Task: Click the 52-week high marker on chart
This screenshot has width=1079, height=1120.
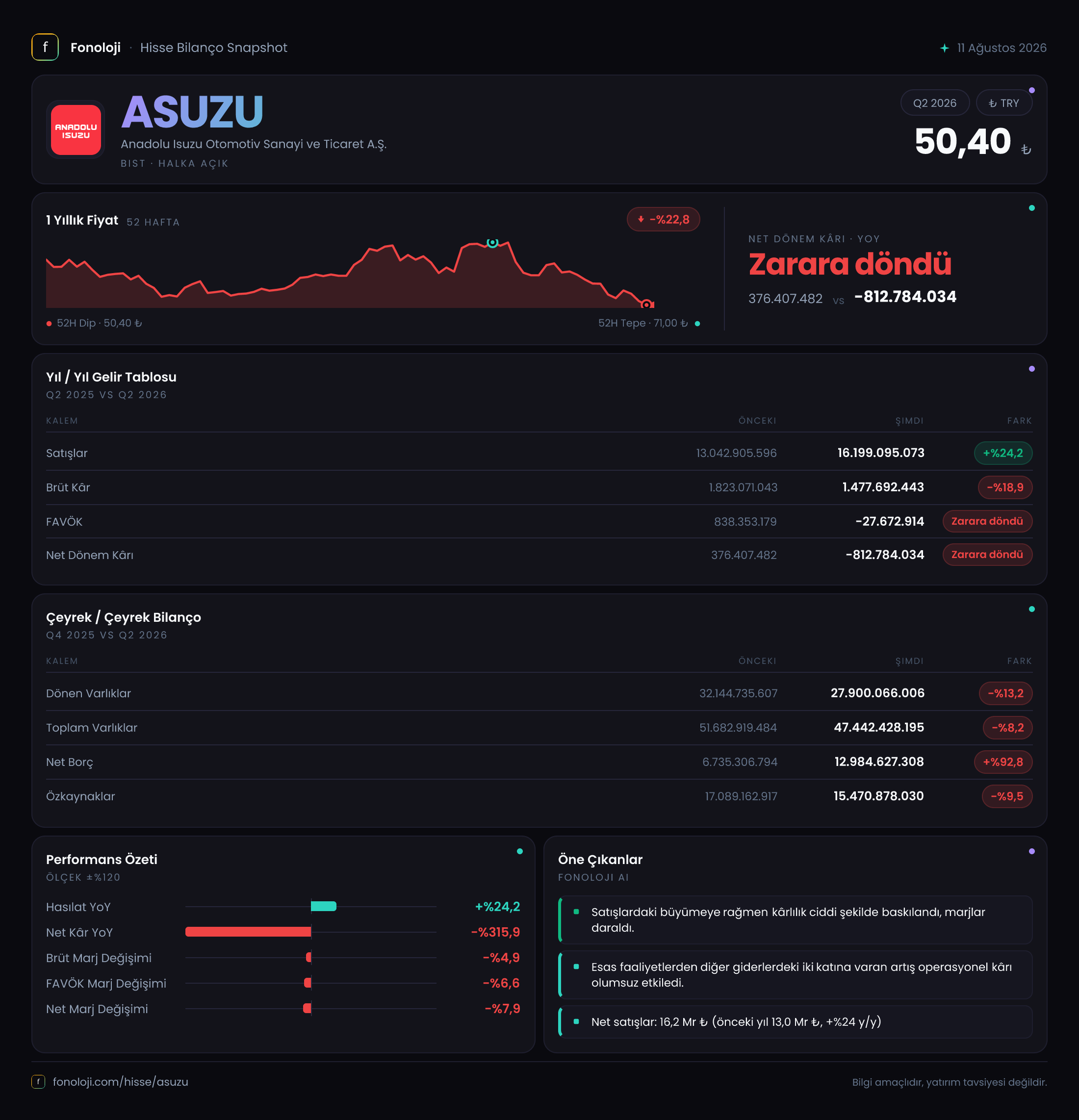Action: 492,242
